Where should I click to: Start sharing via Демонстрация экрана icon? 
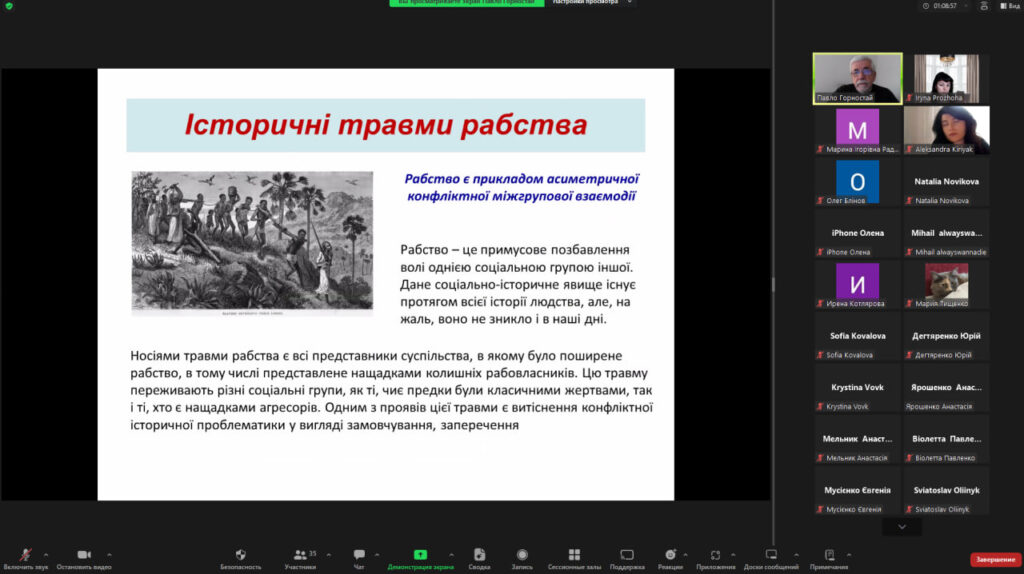(x=420, y=554)
